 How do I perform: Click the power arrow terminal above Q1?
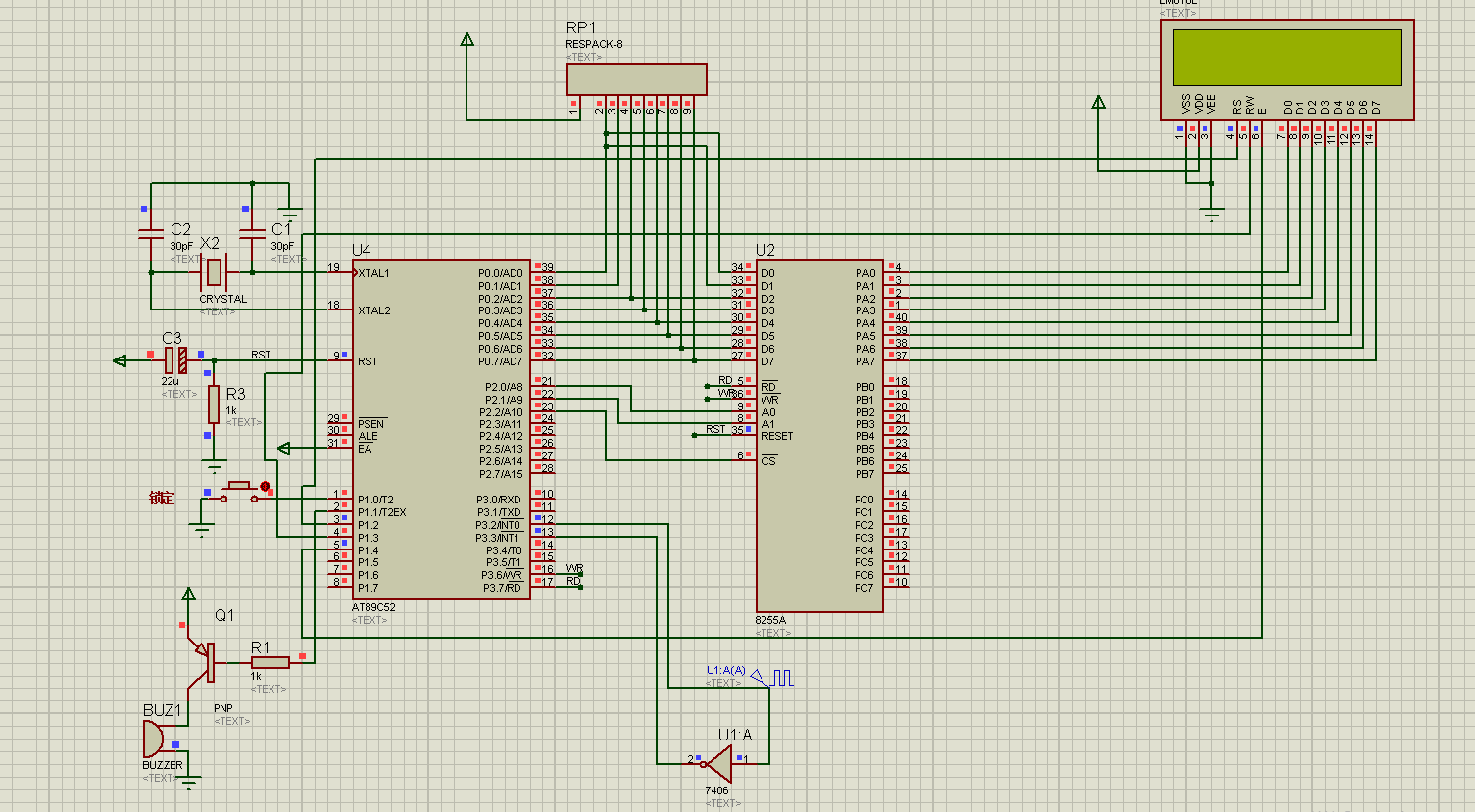189,594
